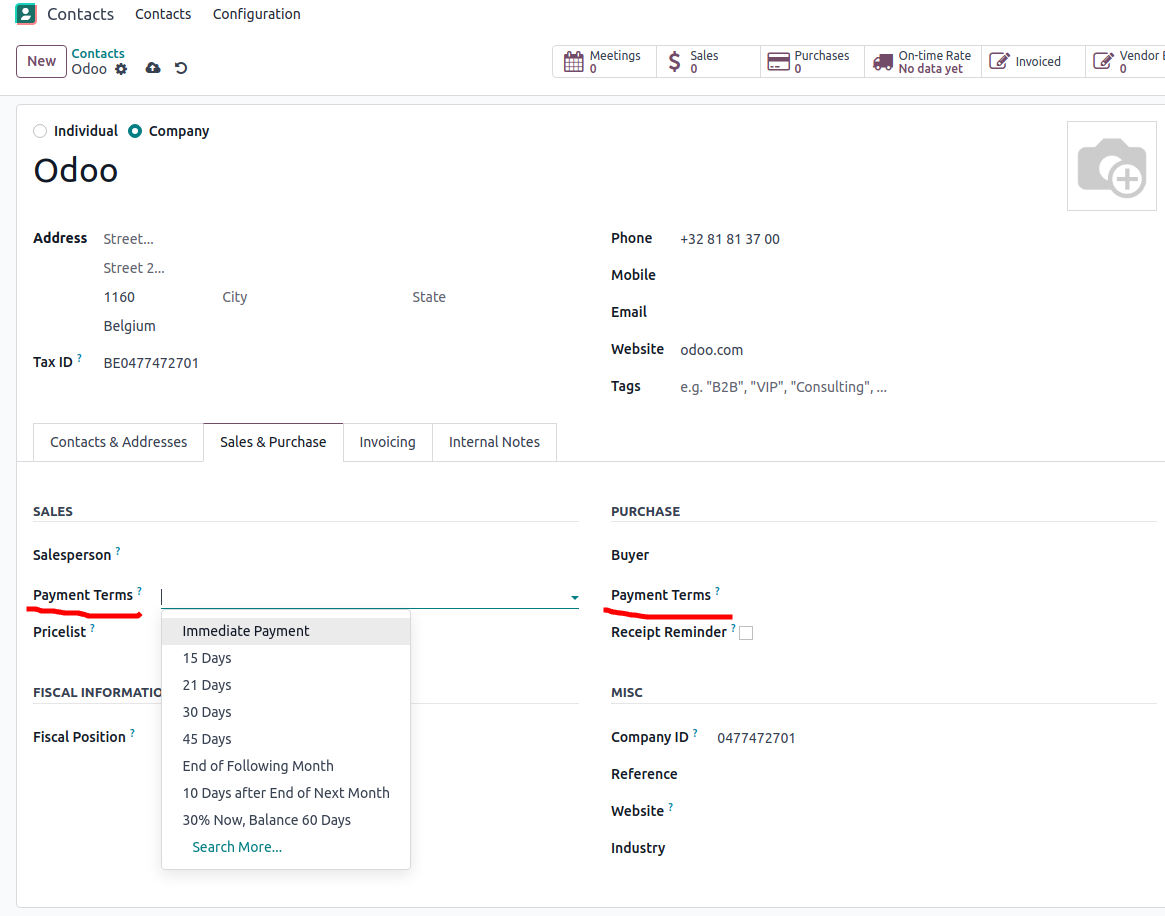Image resolution: width=1165 pixels, height=916 pixels.
Task: Choose 21 Days payment term
Action: coord(285,685)
